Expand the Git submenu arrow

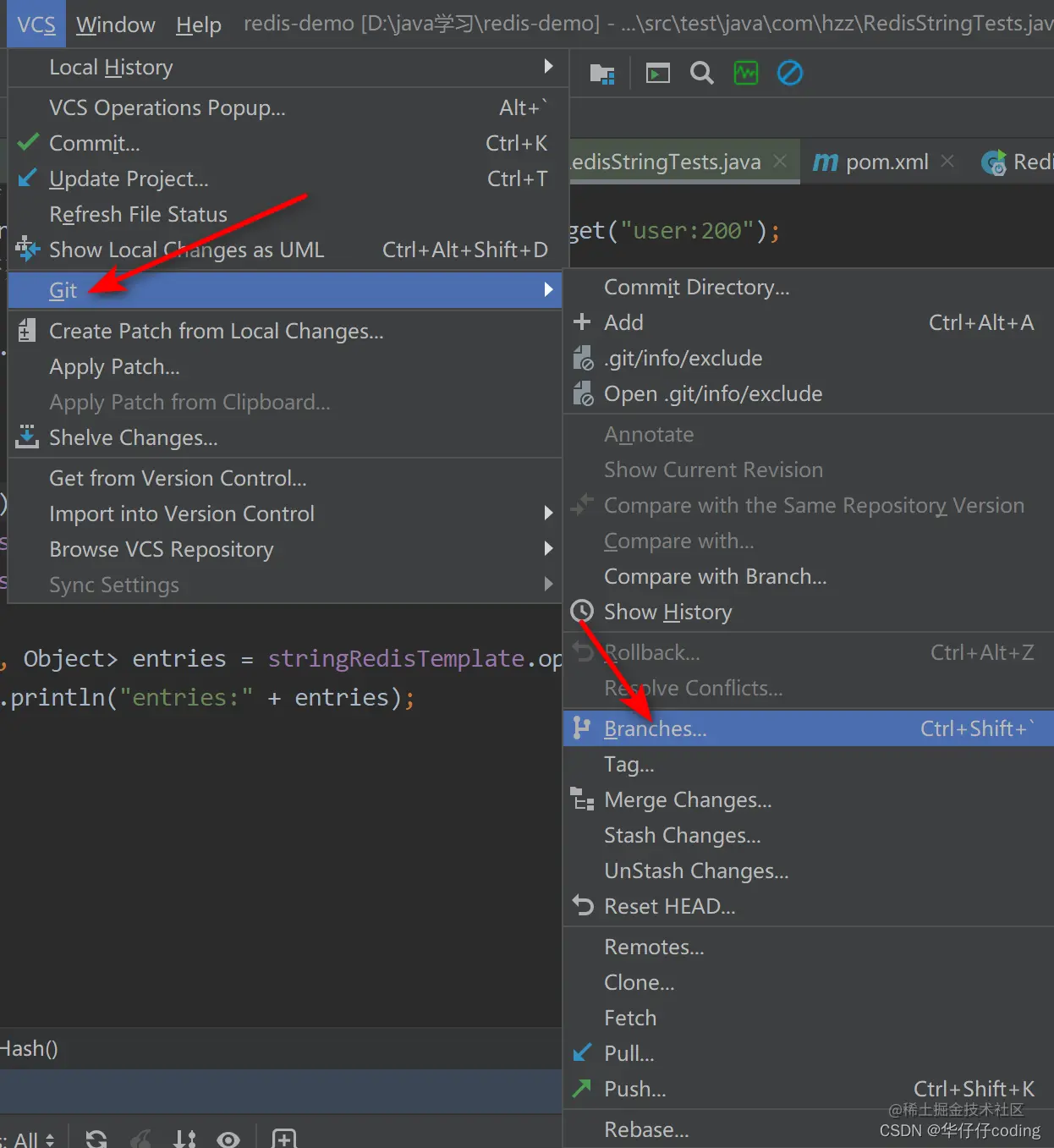coord(548,290)
